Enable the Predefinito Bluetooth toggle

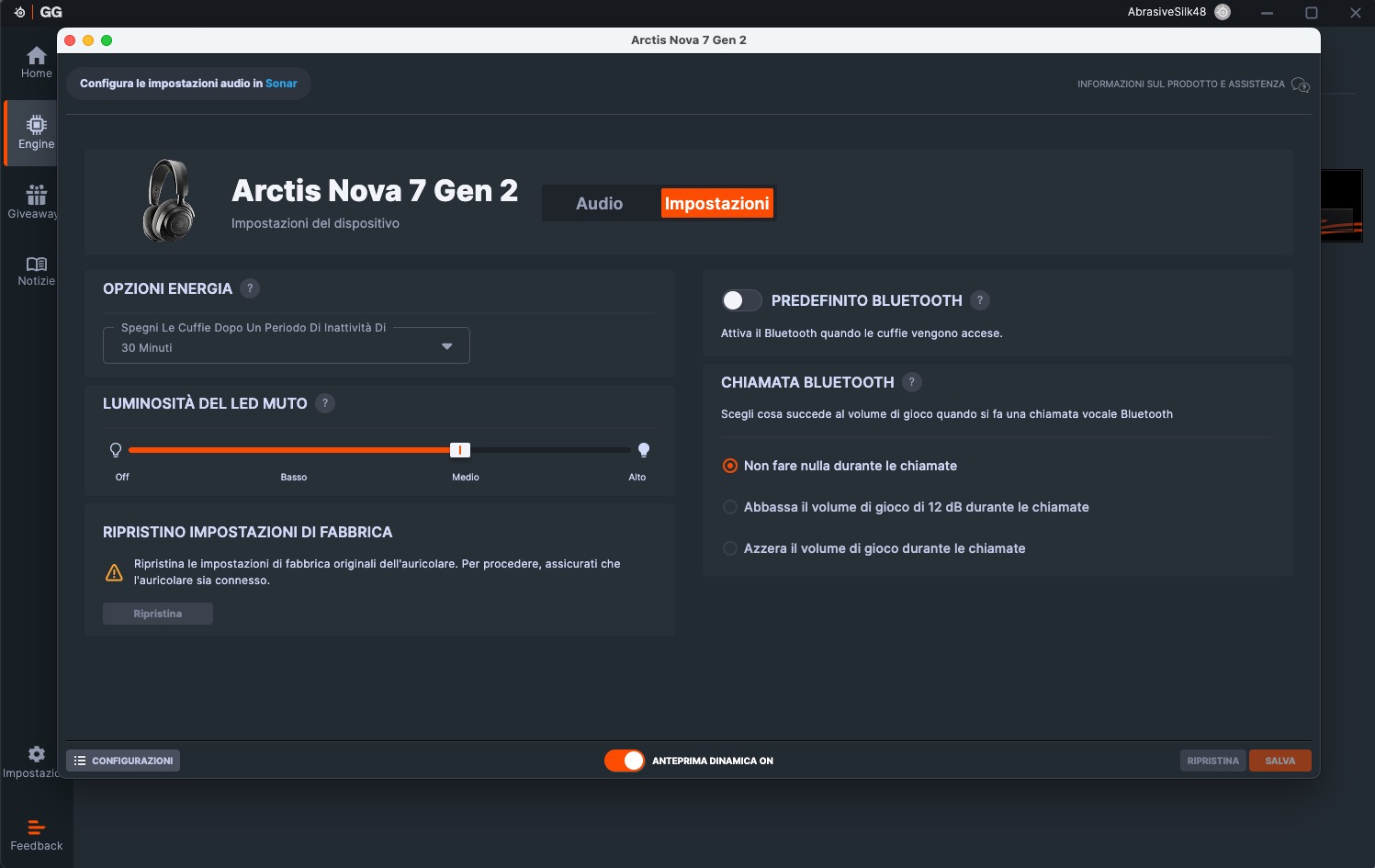(x=741, y=300)
